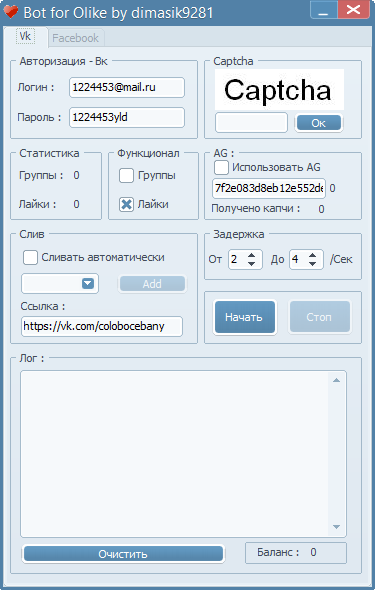Clear the log with Очистить button
The height and width of the screenshot is (590, 375).
[123, 554]
